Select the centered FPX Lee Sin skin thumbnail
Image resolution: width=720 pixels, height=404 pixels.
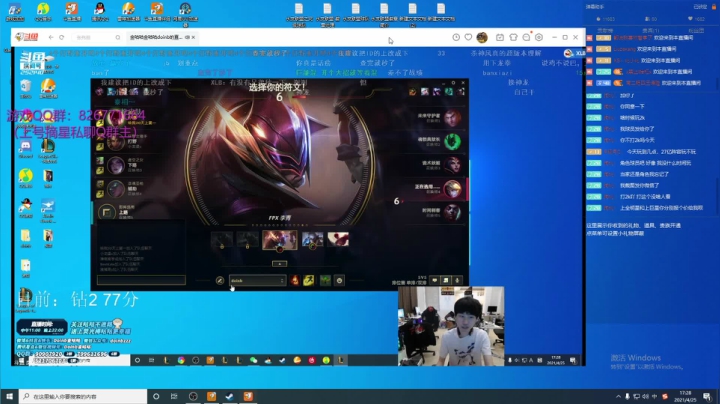[279, 240]
